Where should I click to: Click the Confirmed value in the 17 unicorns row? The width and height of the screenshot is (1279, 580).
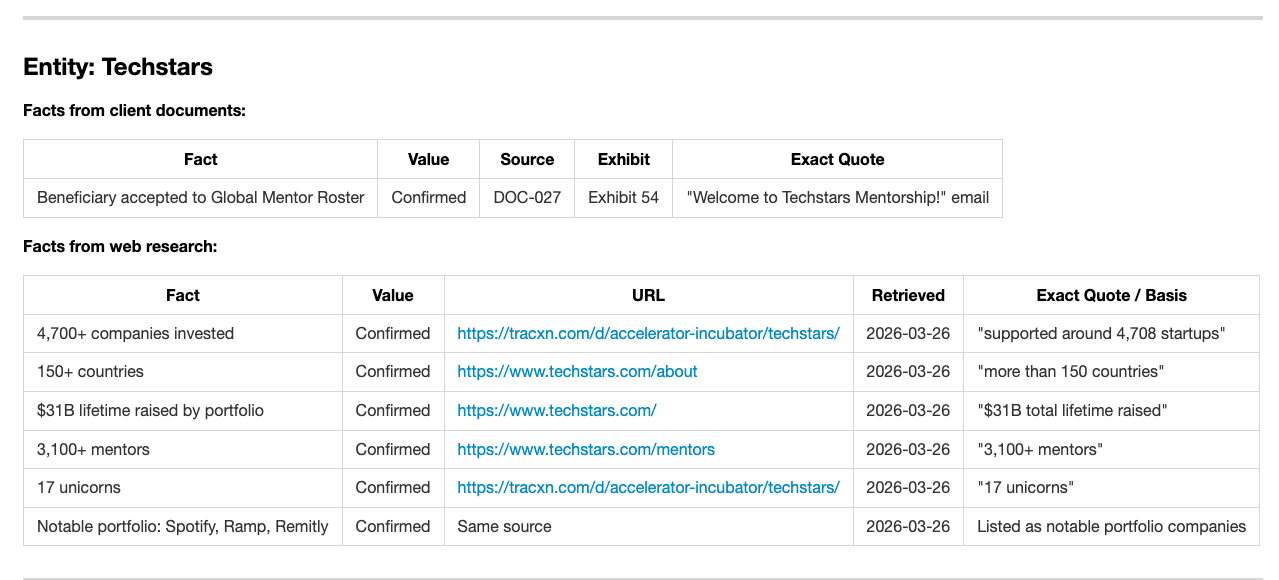tap(393, 487)
